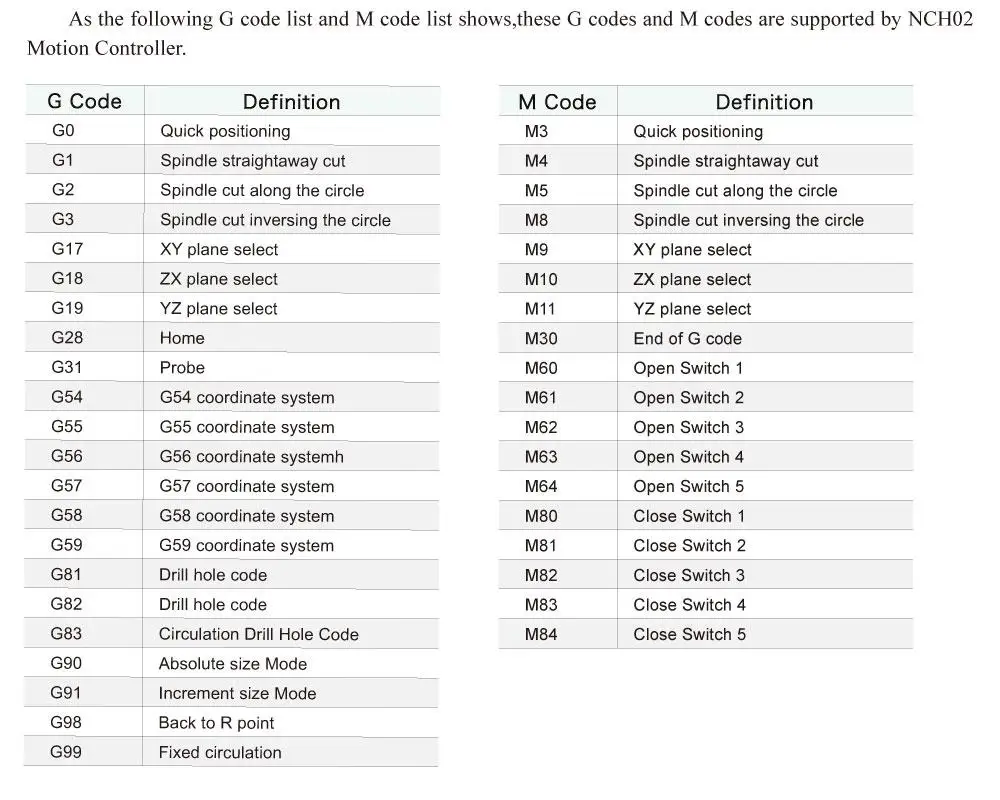Select the G28 Home row
The width and height of the screenshot is (1000, 800).
(232, 338)
